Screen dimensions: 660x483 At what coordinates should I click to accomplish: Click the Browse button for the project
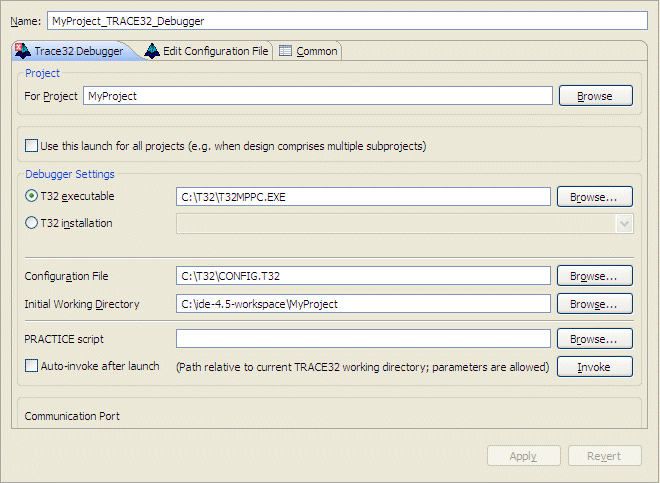click(595, 96)
